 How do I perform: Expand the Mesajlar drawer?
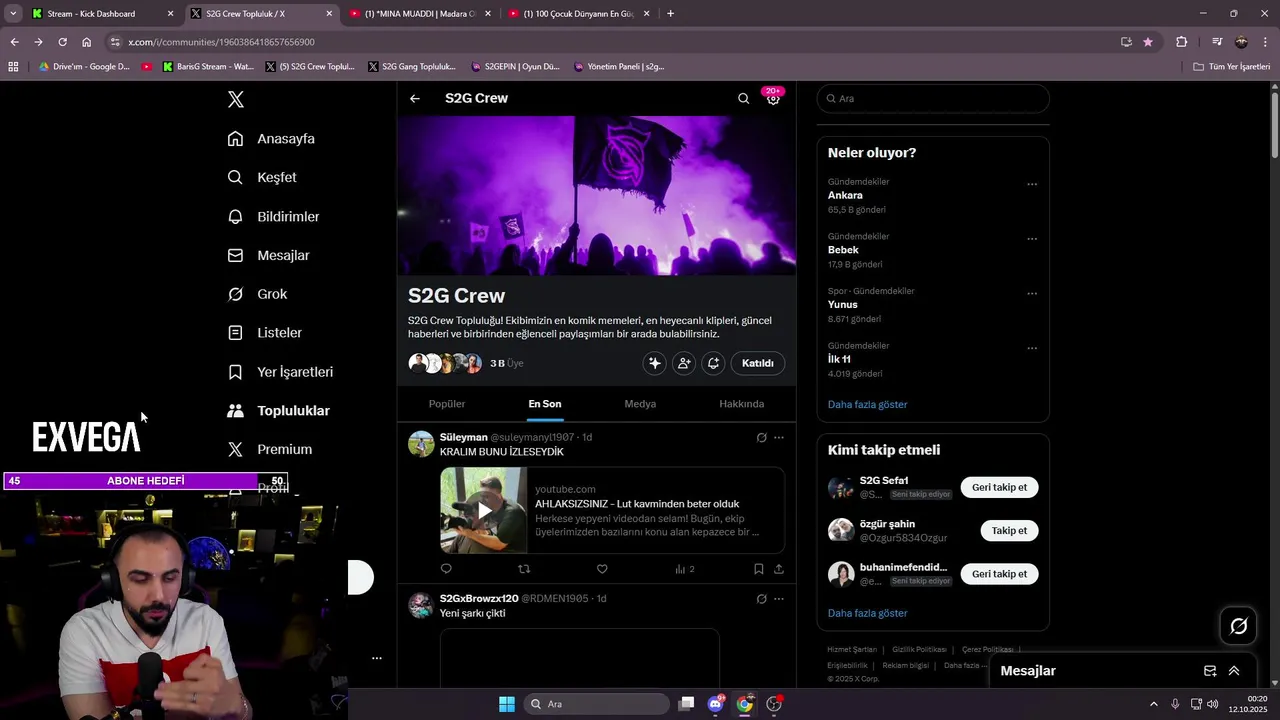click(x=1234, y=671)
